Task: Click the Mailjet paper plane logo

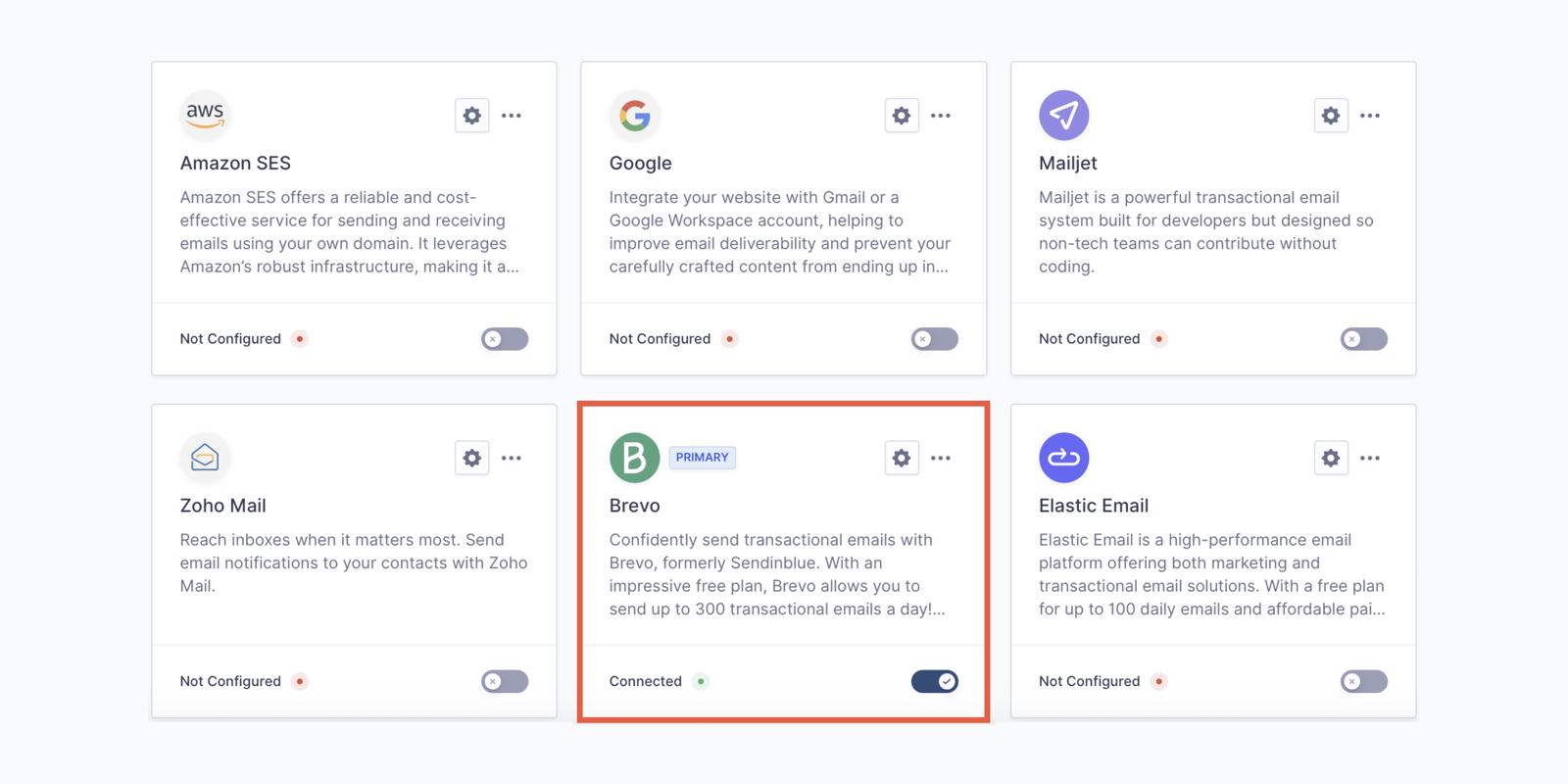Action: 1063,116
